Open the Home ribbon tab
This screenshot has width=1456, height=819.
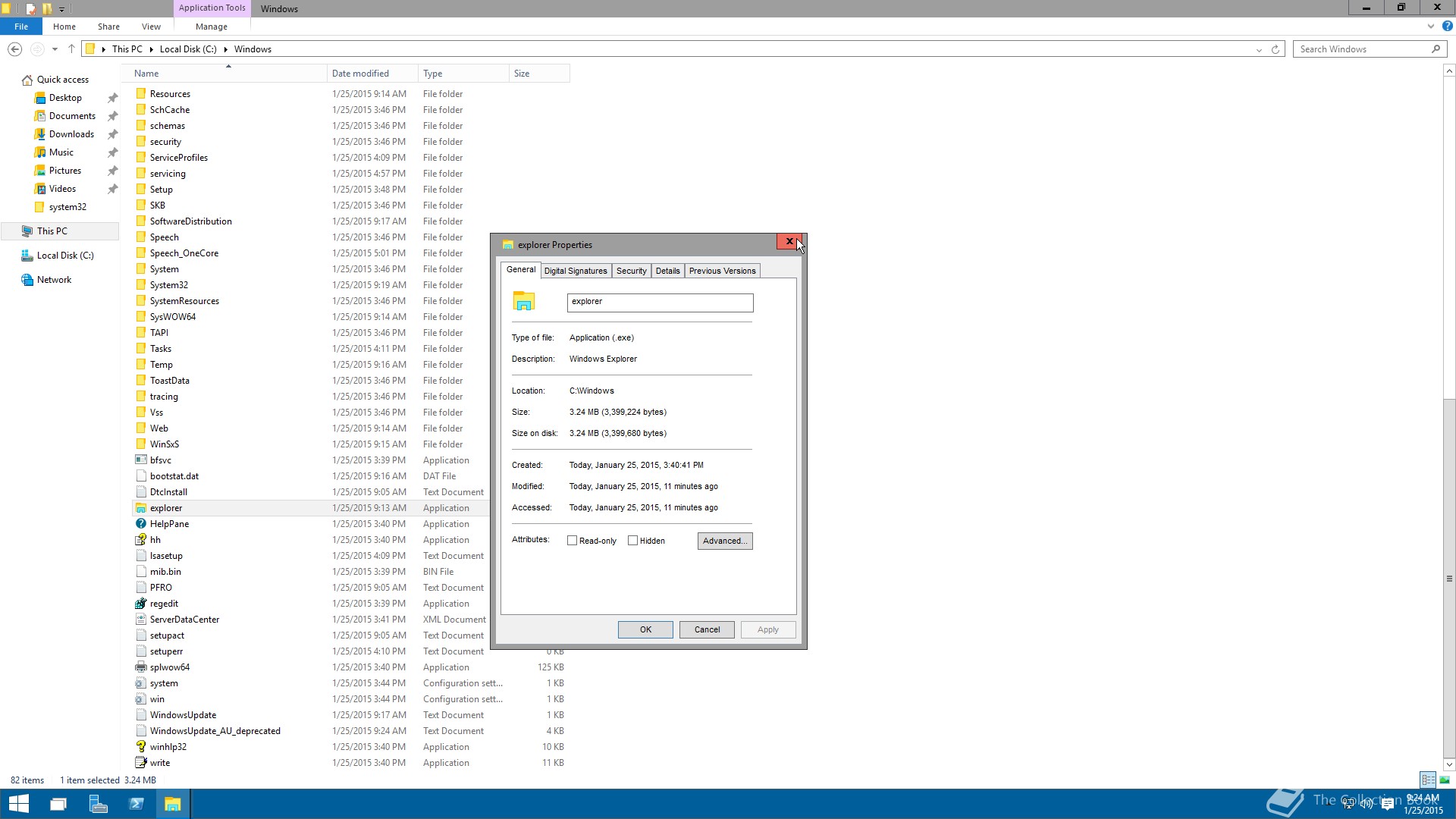point(64,27)
